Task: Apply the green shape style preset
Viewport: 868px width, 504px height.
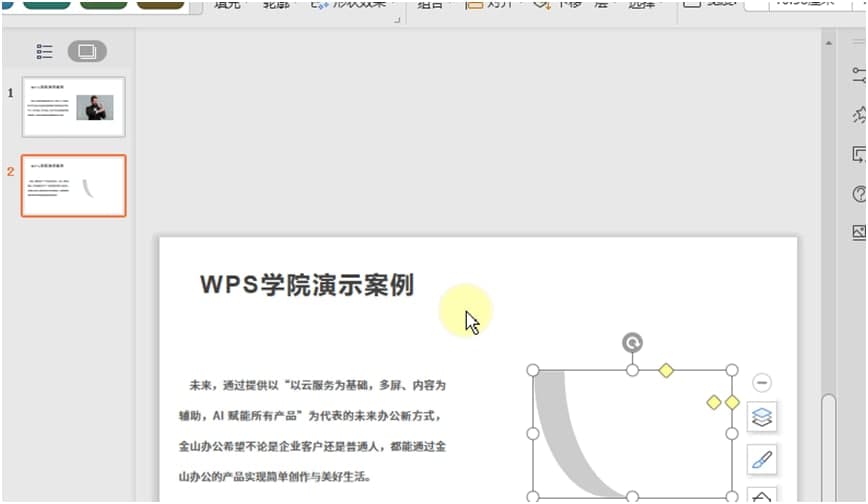Action: tap(104, 4)
